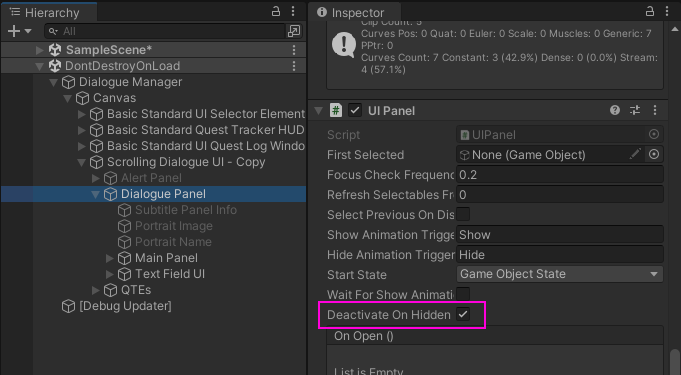Click the Focus Check Frequency field

pyautogui.click(x=559, y=175)
